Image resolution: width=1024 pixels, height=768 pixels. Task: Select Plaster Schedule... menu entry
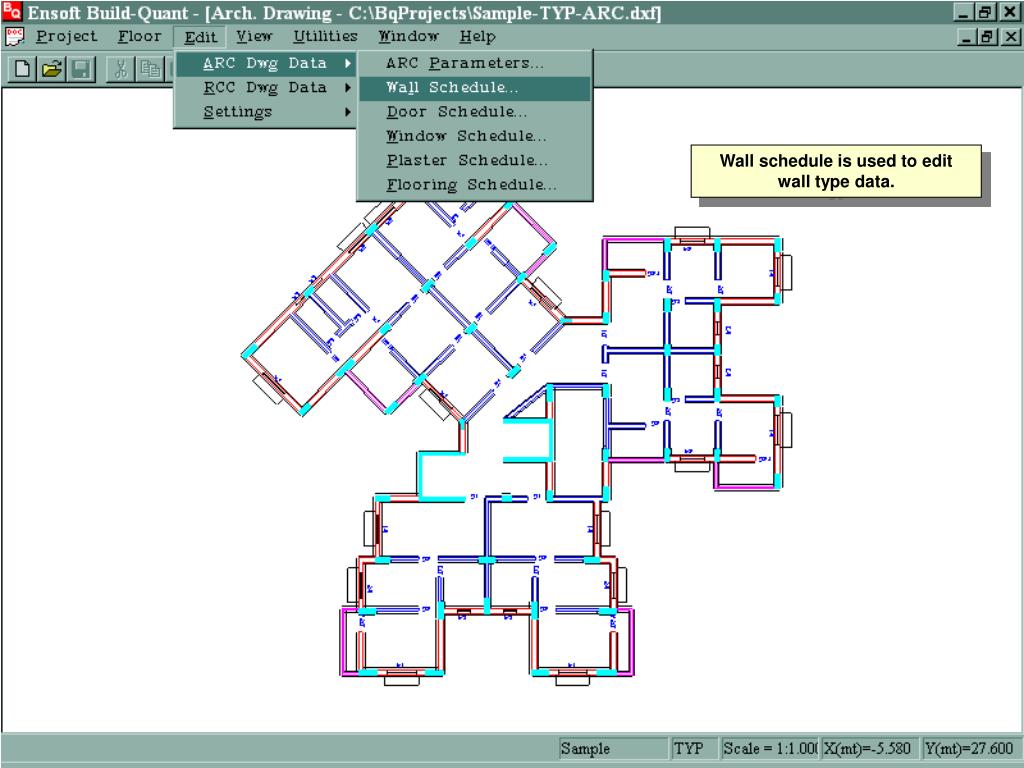475,161
